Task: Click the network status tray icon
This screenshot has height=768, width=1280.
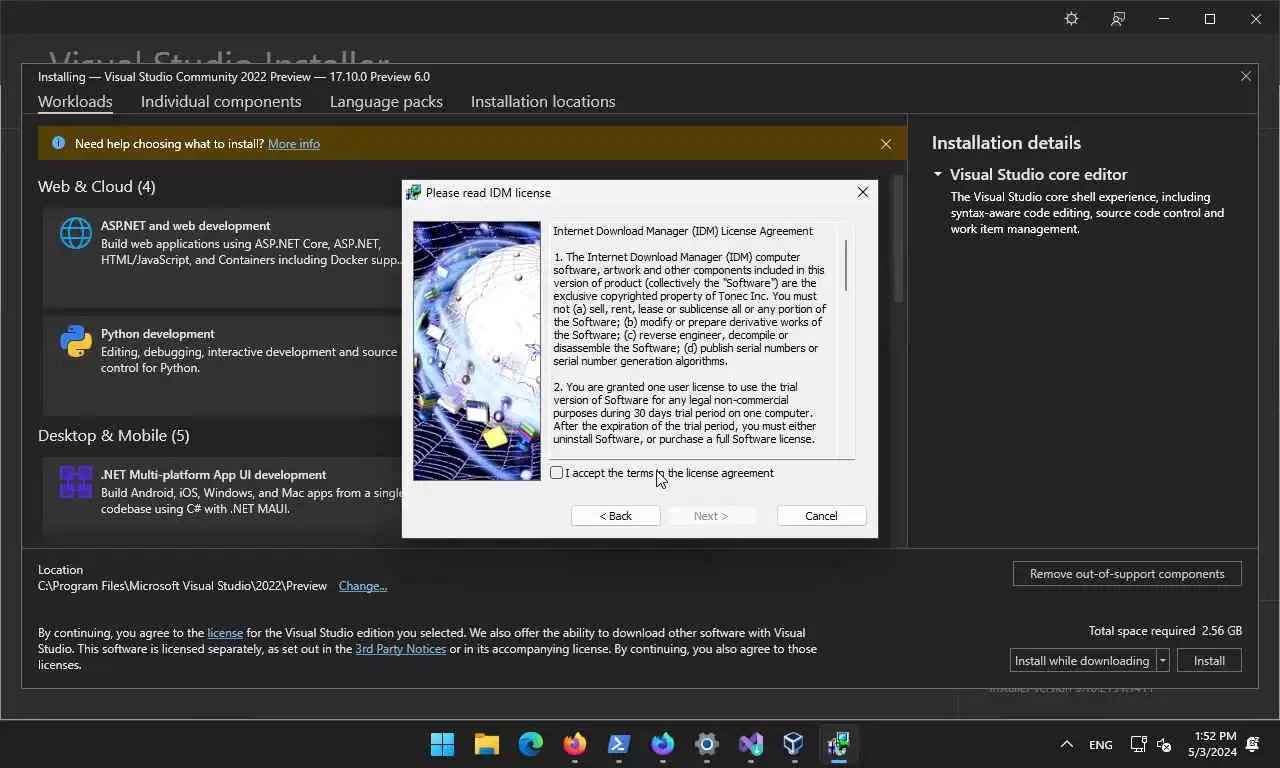Action: (x=1138, y=744)
